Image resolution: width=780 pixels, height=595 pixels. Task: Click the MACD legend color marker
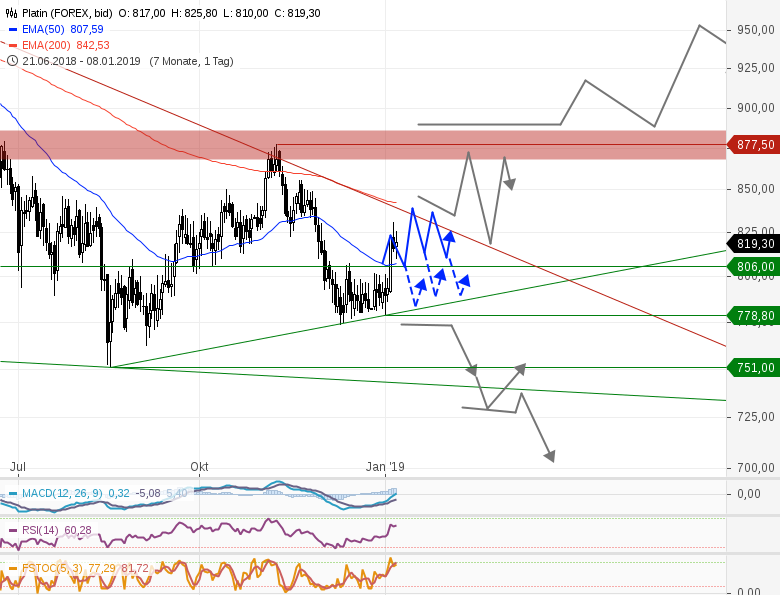pos(13,494)
